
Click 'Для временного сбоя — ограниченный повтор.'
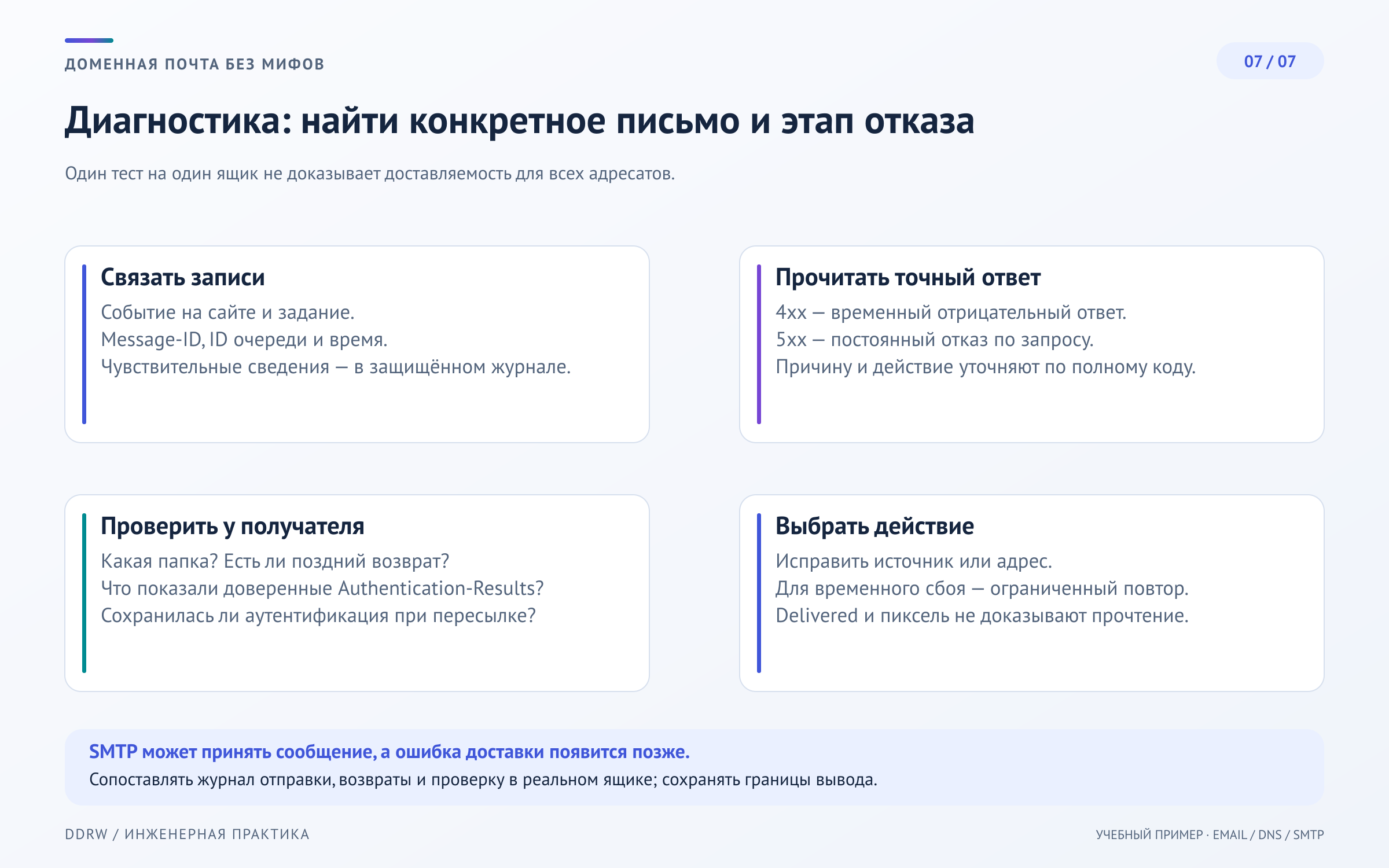pyautogui.click(x=982, y=589)
